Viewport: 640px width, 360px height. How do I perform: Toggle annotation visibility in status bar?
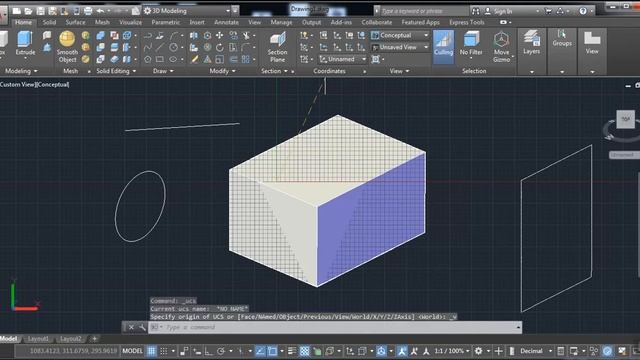pyautogui.click(x=402, y=351)
